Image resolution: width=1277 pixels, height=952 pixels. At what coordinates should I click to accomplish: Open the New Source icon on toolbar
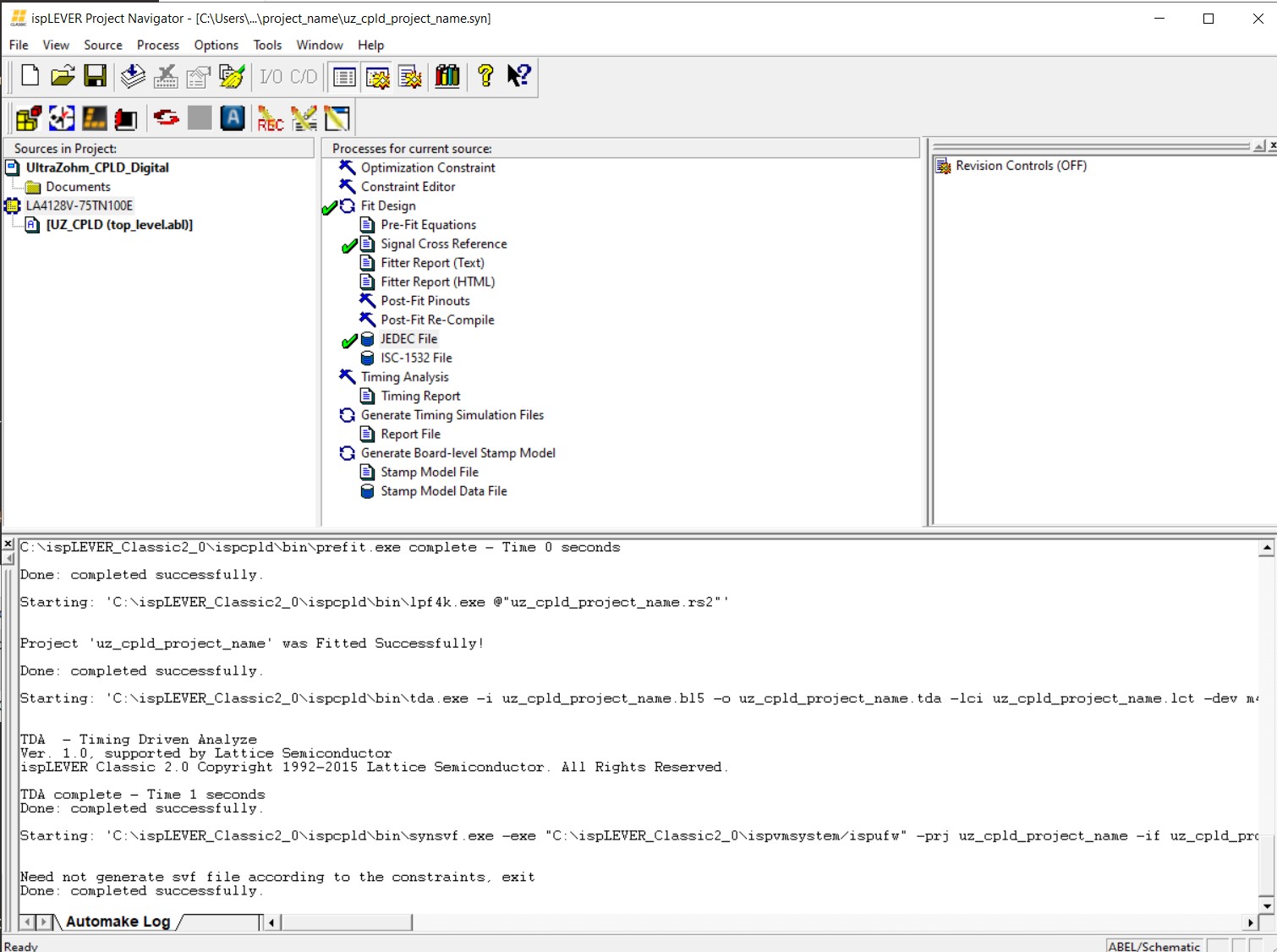point(29,76)
